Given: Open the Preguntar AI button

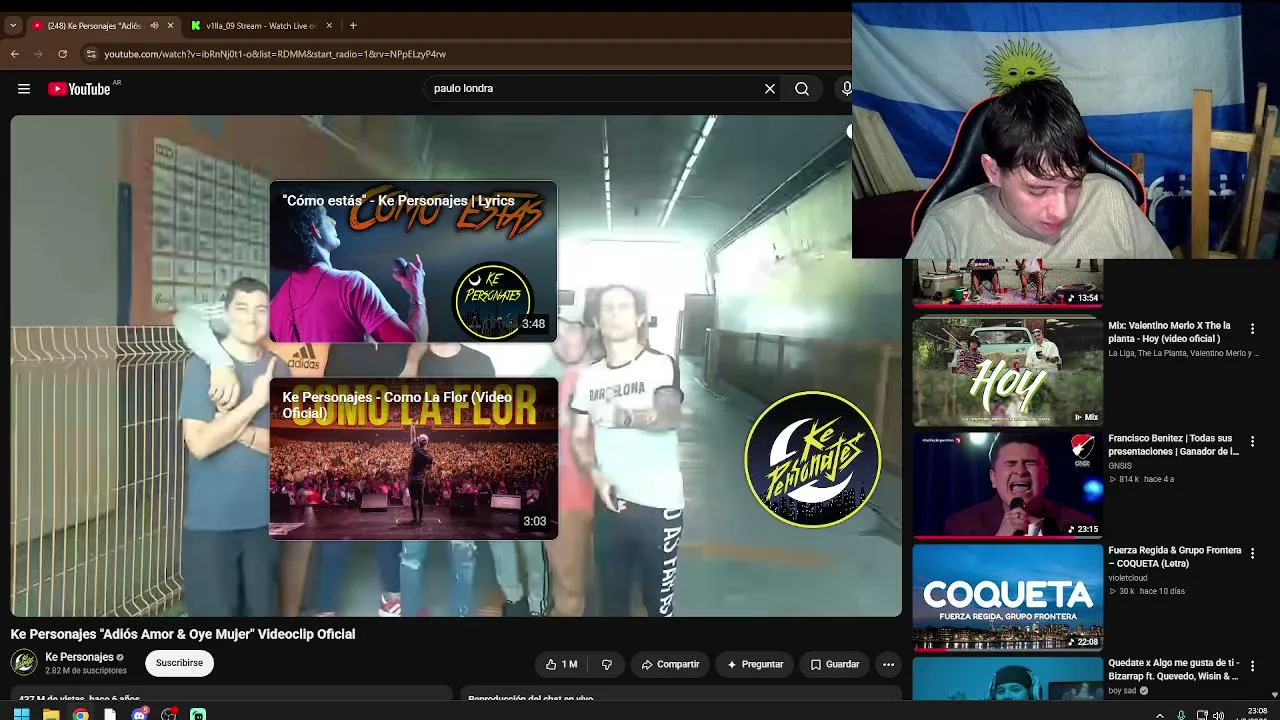Looking at the screenshot, I should (755, 664).
